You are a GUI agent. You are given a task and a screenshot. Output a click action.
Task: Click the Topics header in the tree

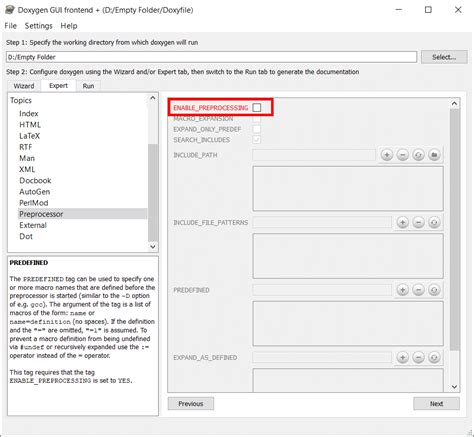tap(21, 100)
